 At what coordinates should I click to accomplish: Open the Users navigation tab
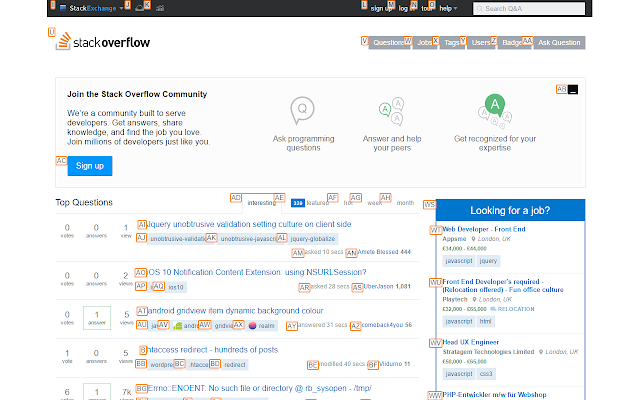click(481, 42)
